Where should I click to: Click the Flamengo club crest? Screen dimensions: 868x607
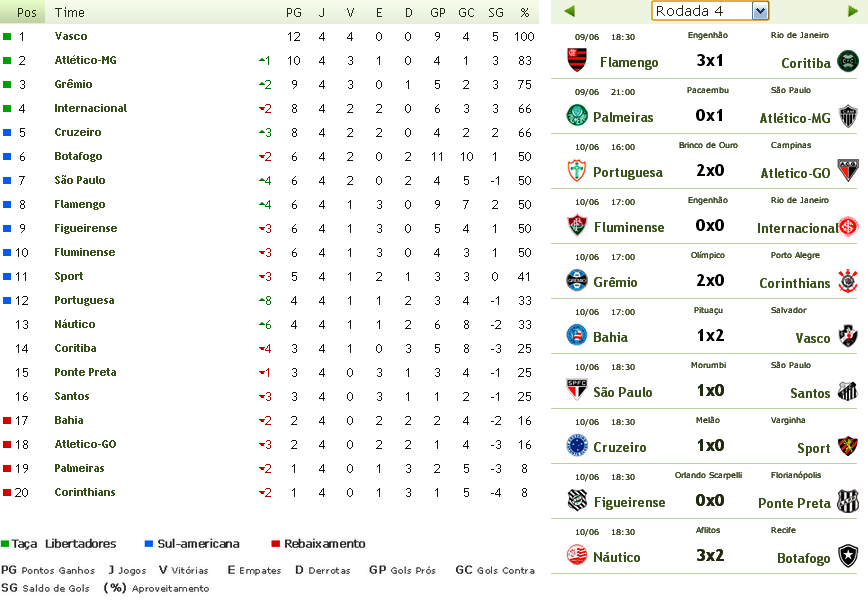click(577, 61)
